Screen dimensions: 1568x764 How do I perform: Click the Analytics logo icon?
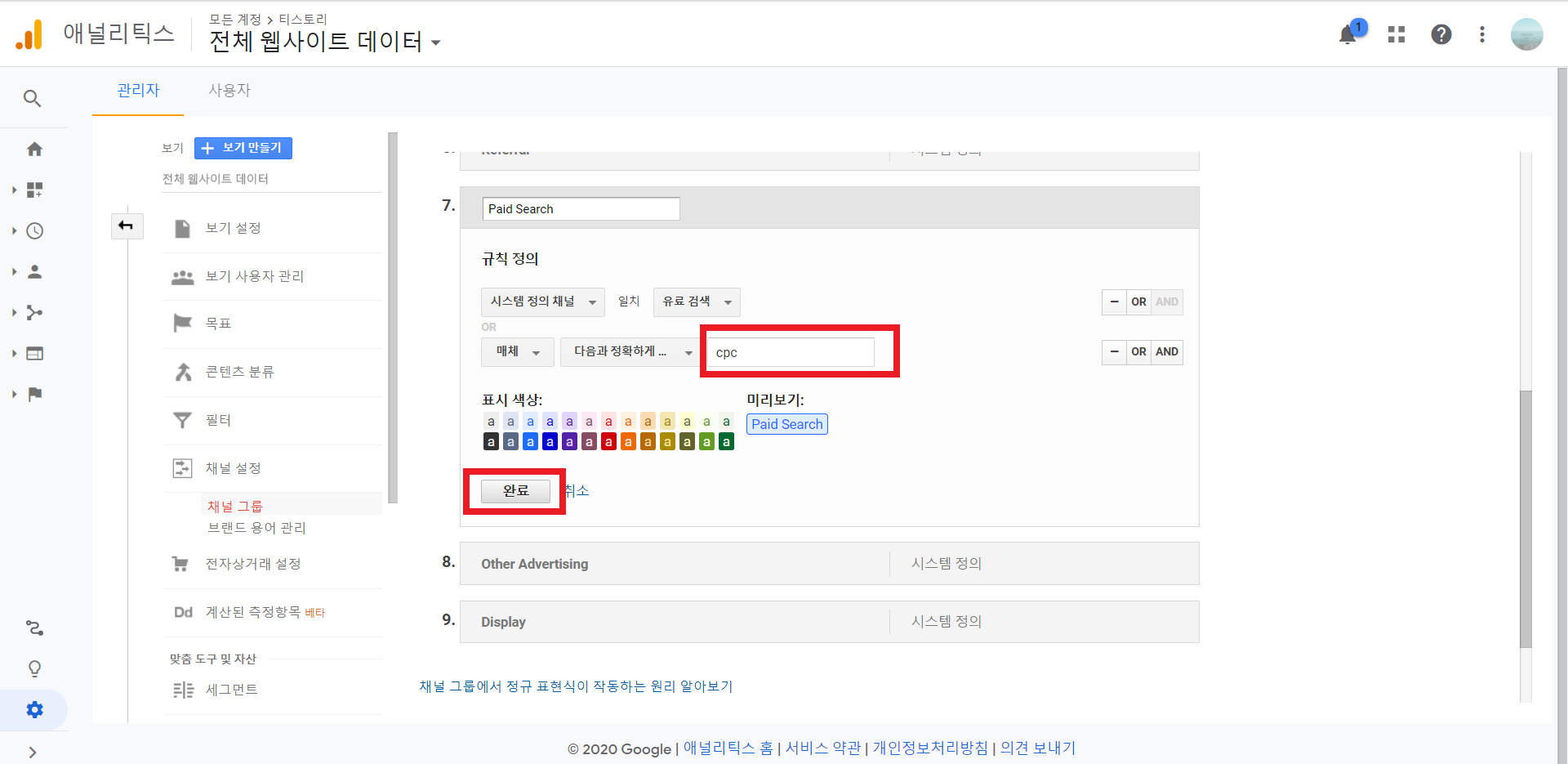tap(29, 34)
